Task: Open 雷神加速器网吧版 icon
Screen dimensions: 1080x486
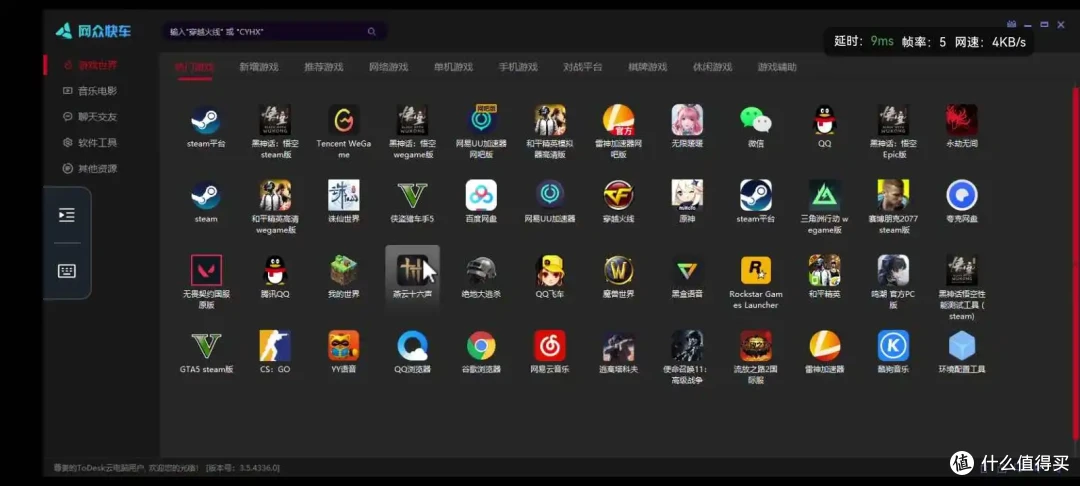Action: 619,120
